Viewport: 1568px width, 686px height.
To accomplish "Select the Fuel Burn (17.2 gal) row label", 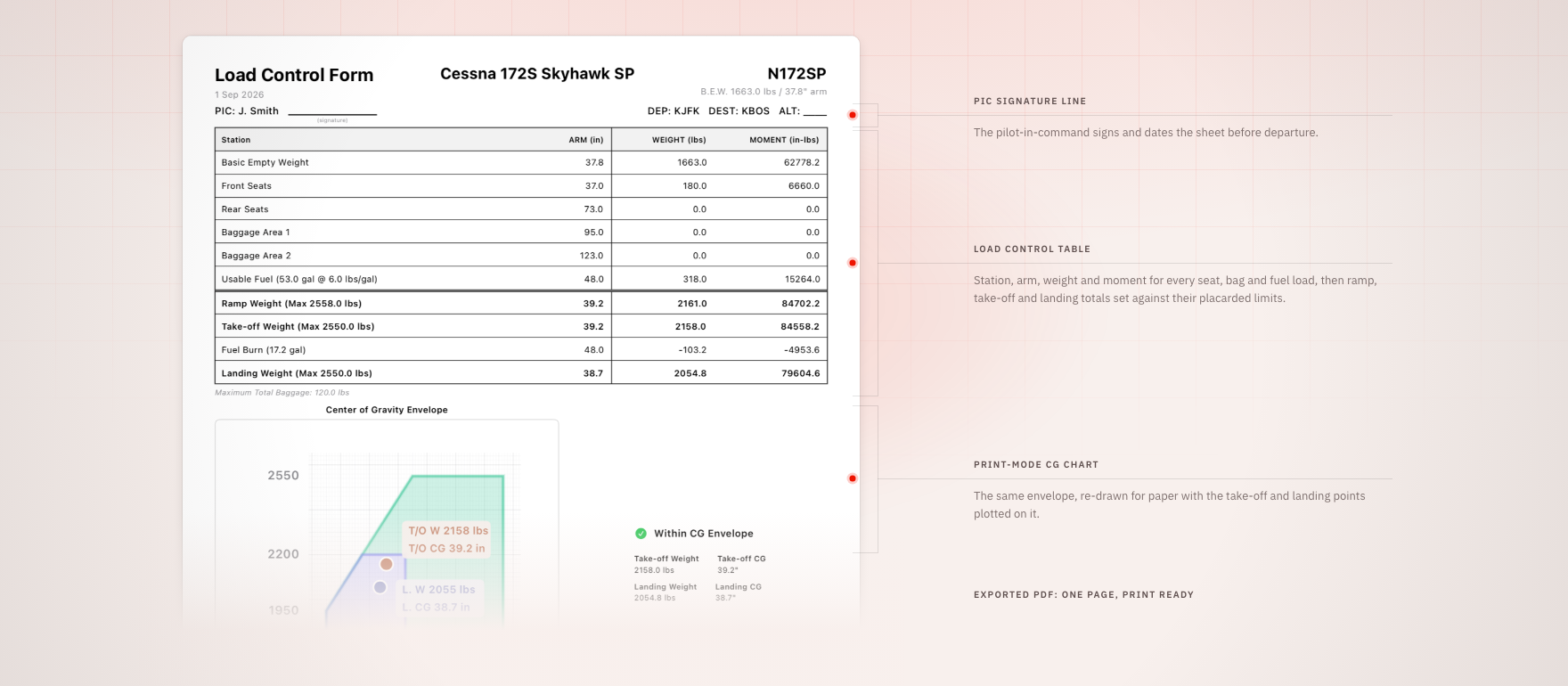I will (264, 350).
